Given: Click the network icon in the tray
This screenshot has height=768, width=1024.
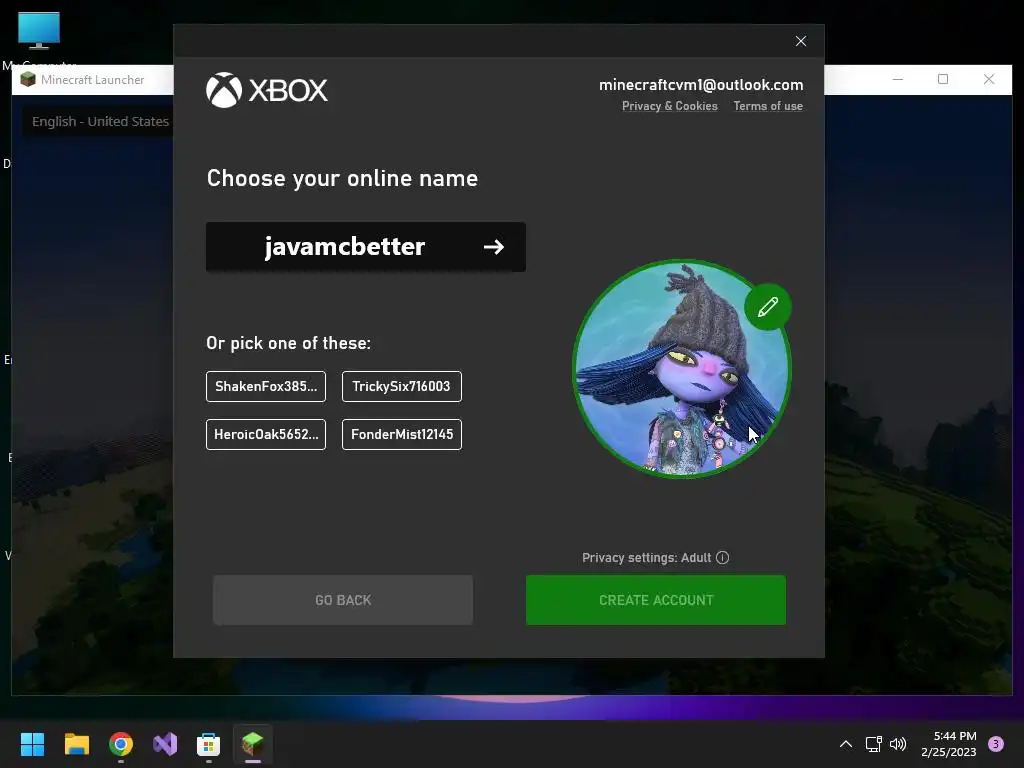Looking at the screenshot, I should pos(873,744).
